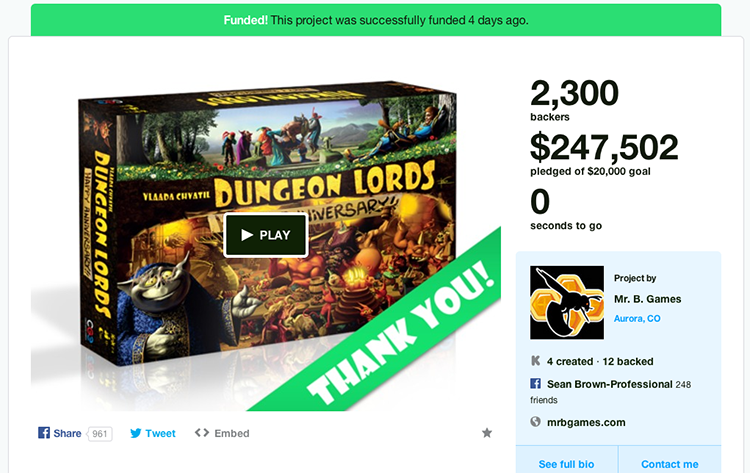The height and width of the screenshot is (473, 750).
Task: Click the Twitter bird icon
Action: [136, 433]
